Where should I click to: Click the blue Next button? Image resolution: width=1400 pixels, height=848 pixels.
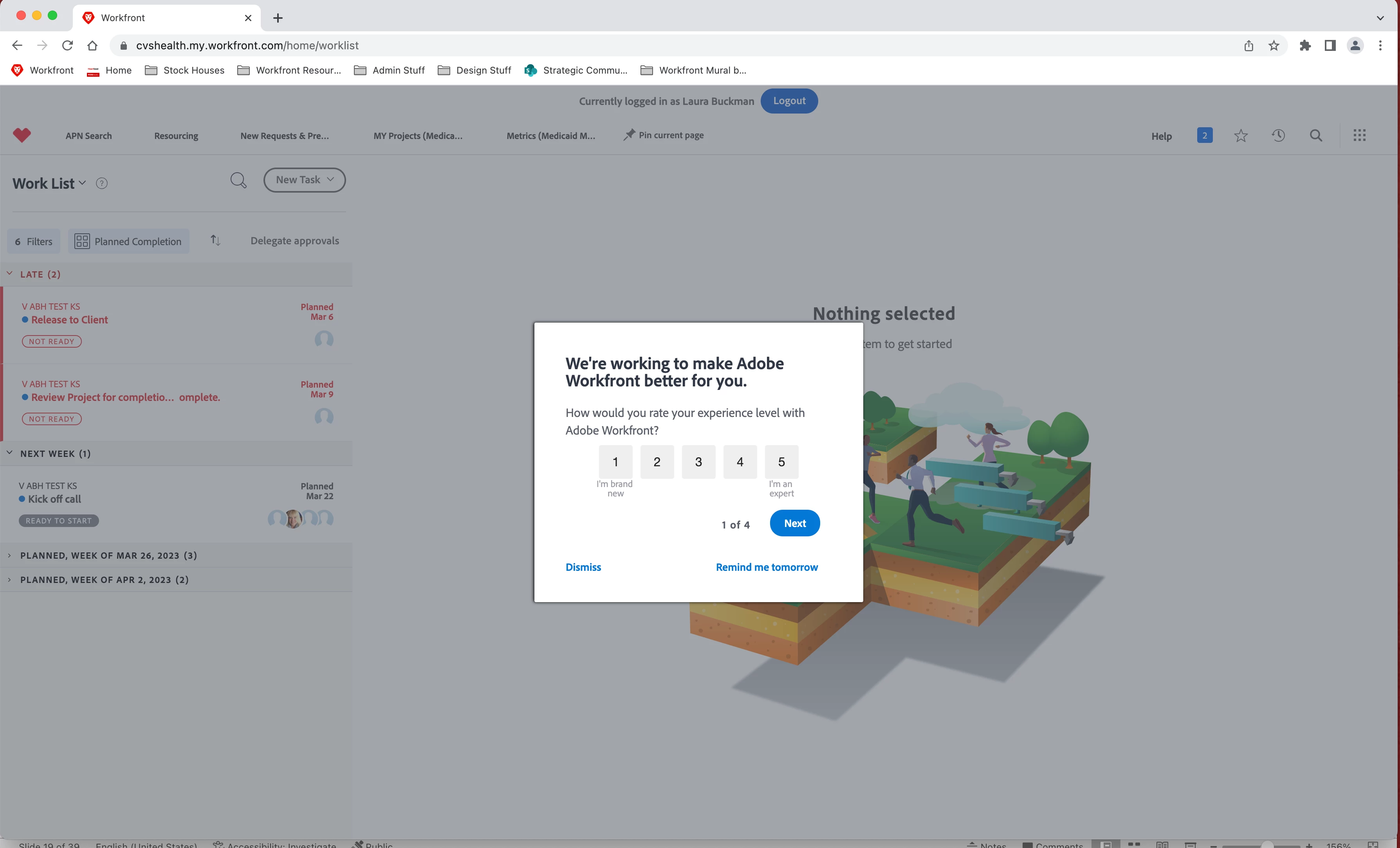794,523
